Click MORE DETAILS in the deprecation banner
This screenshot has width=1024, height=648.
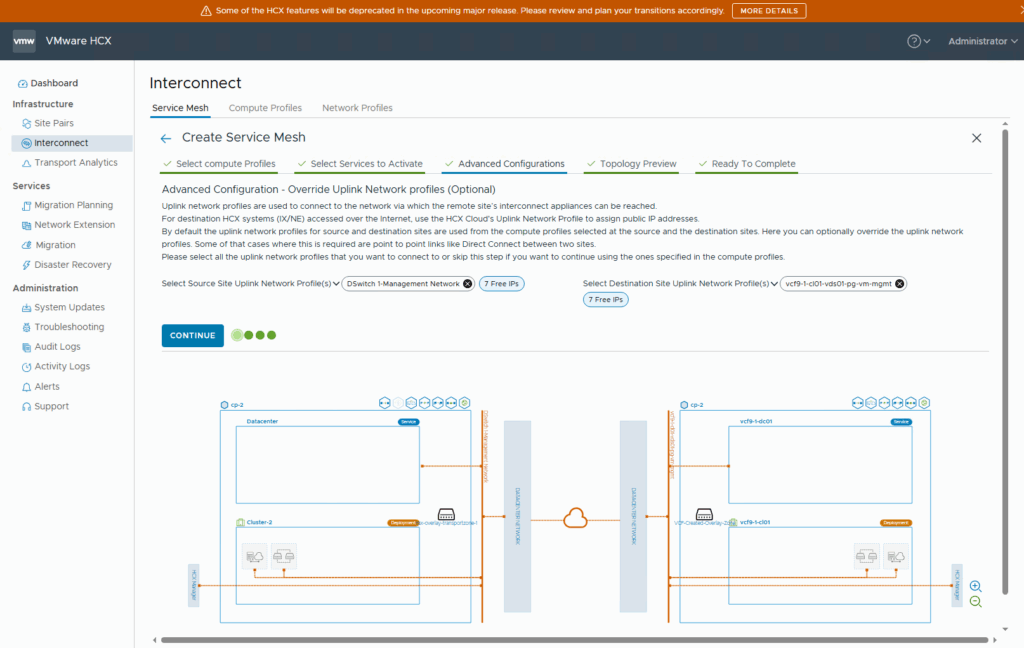(x=768, y=11)
